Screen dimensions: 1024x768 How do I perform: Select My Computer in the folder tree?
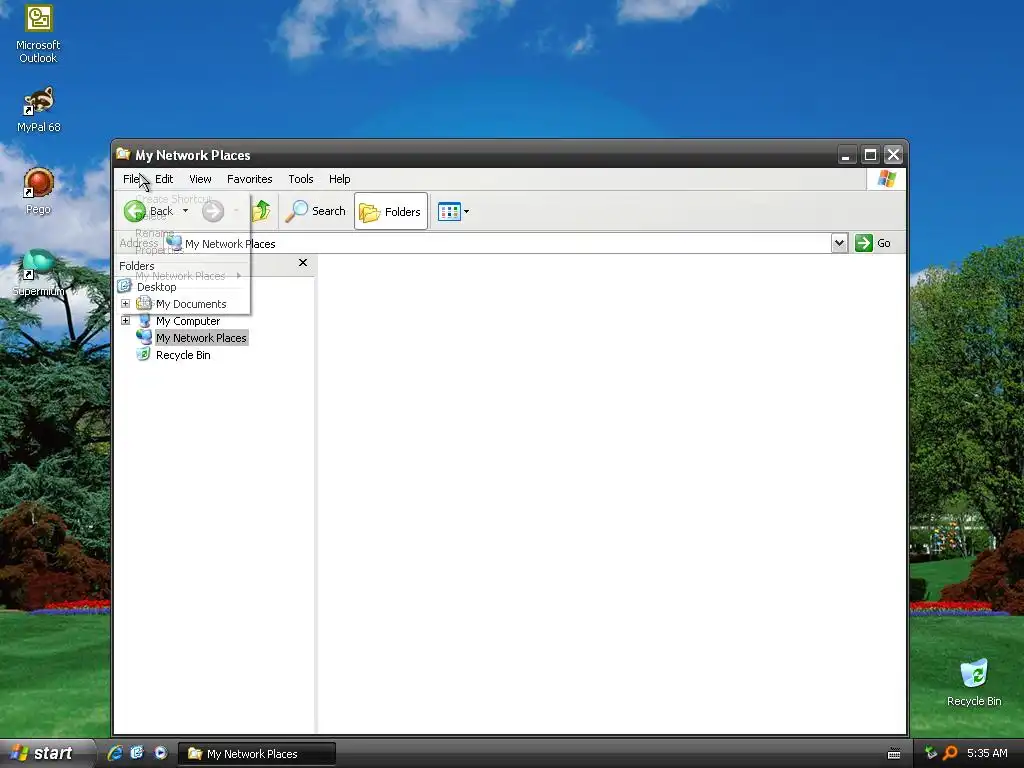pos(187,321)
